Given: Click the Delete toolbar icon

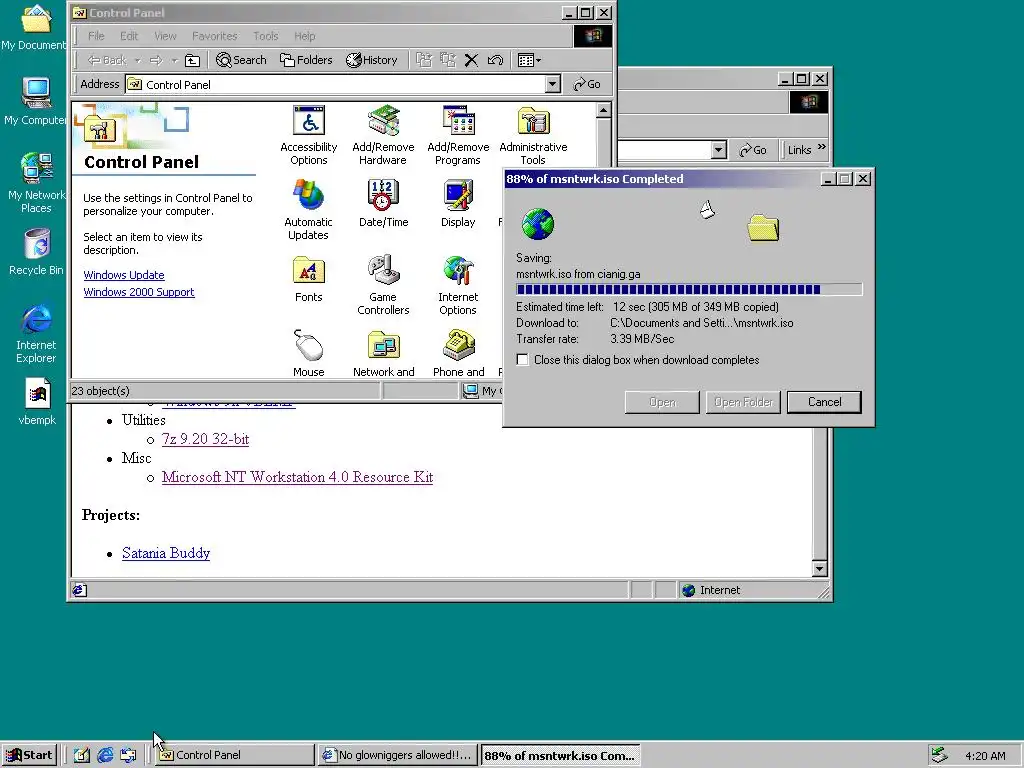Looking at the screenshot, I should coord(471,61).
